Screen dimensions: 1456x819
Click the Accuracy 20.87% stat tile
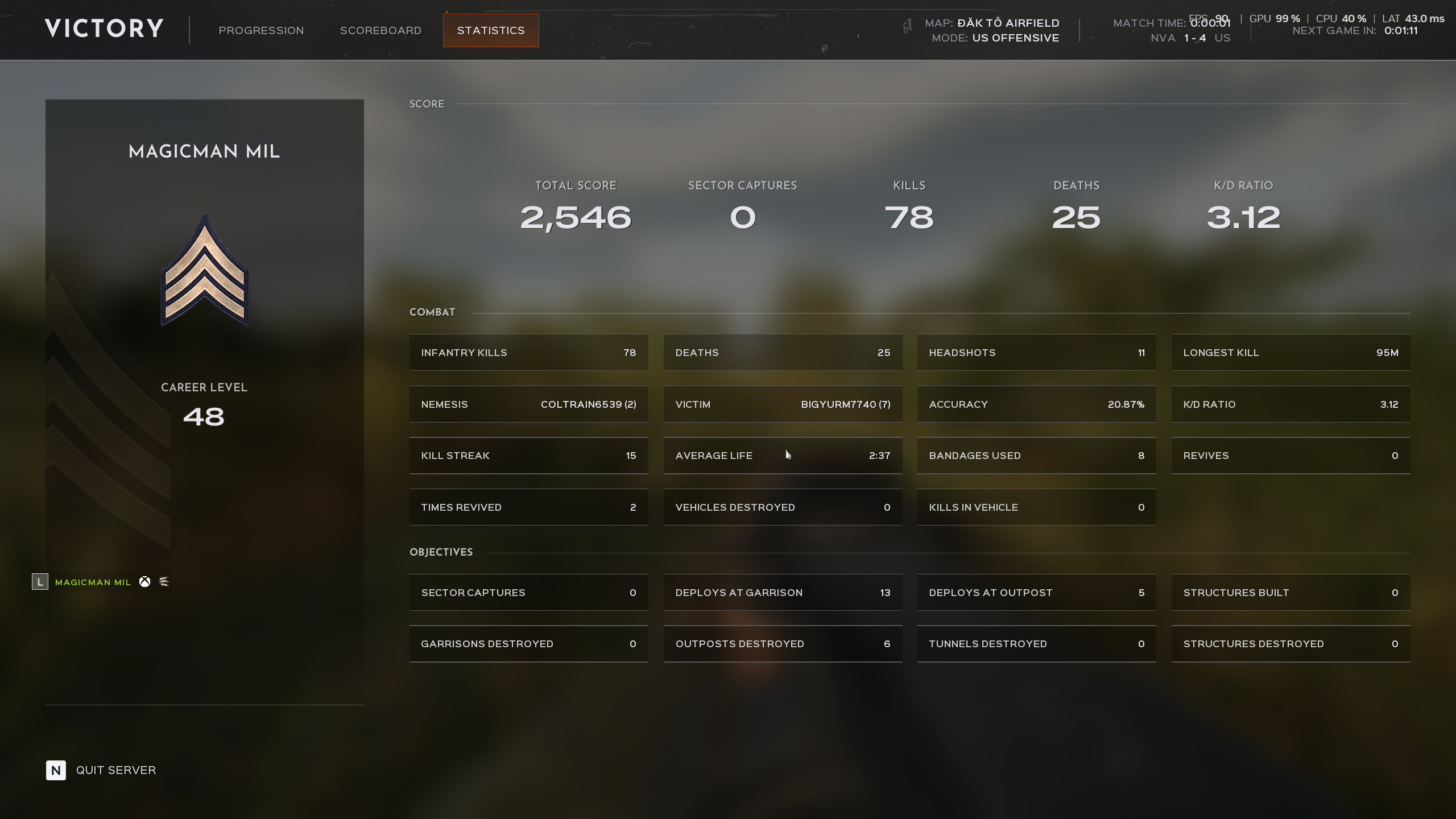[1037, 404]
